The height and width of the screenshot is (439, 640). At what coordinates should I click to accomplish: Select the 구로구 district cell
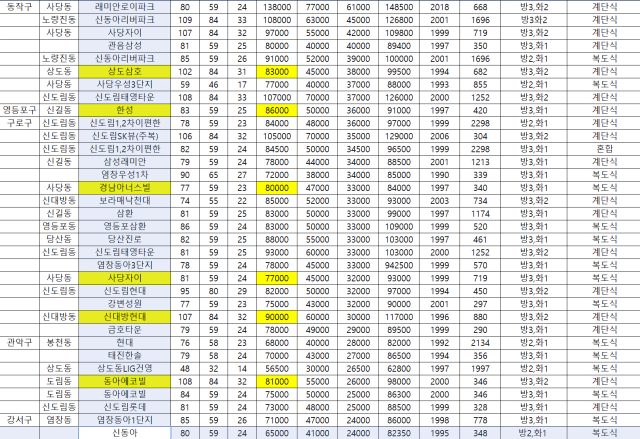(x=20, y=123)
